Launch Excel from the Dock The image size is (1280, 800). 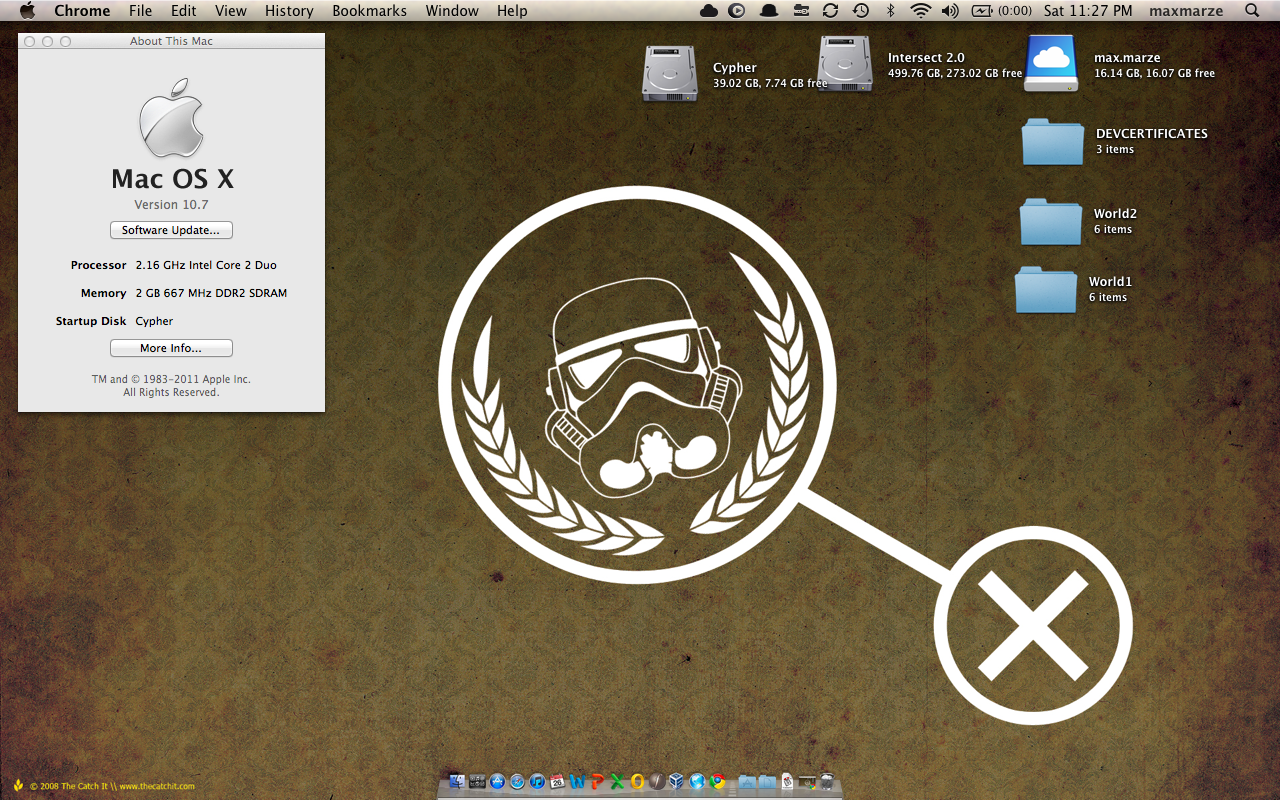pos(617,781)
